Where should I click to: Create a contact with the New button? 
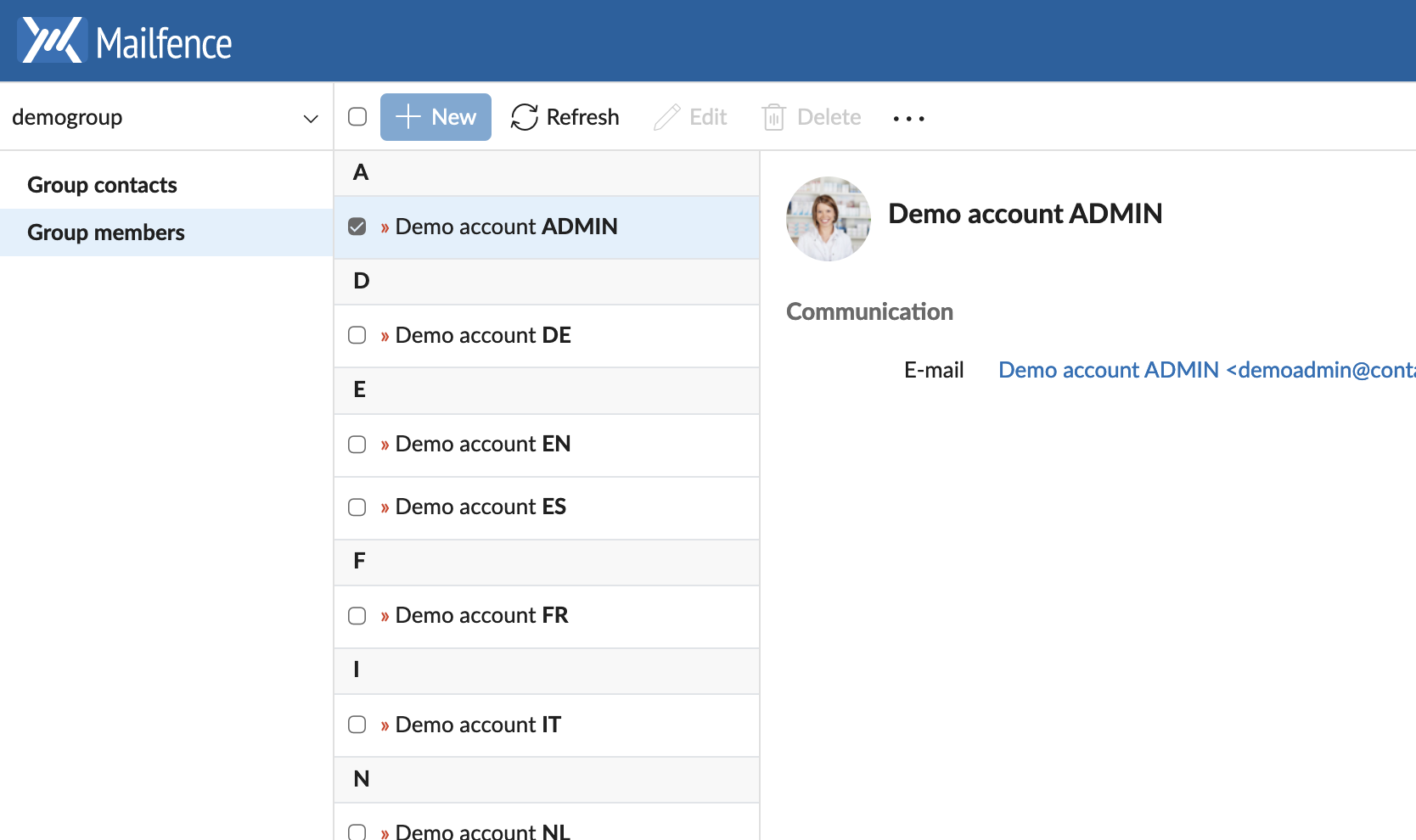[435, 117]
